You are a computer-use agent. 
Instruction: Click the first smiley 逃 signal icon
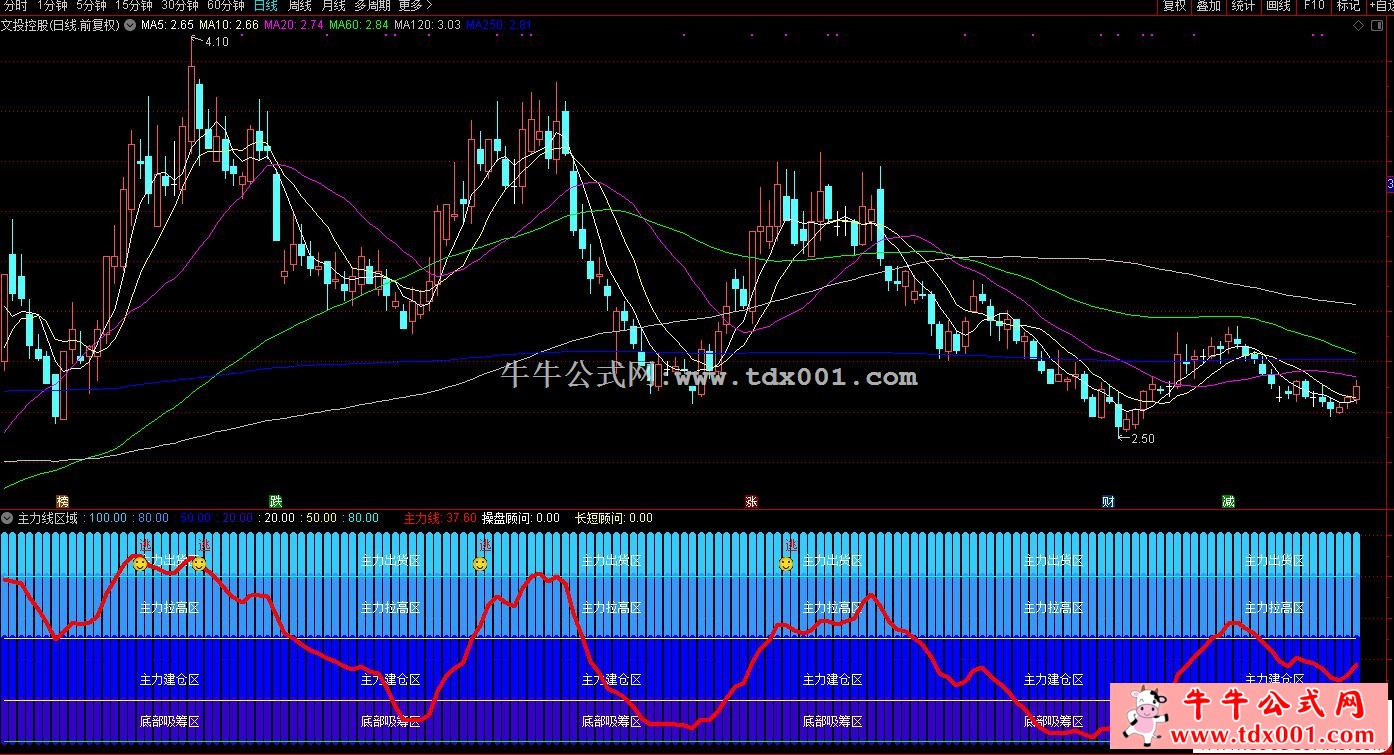[140, 564]
